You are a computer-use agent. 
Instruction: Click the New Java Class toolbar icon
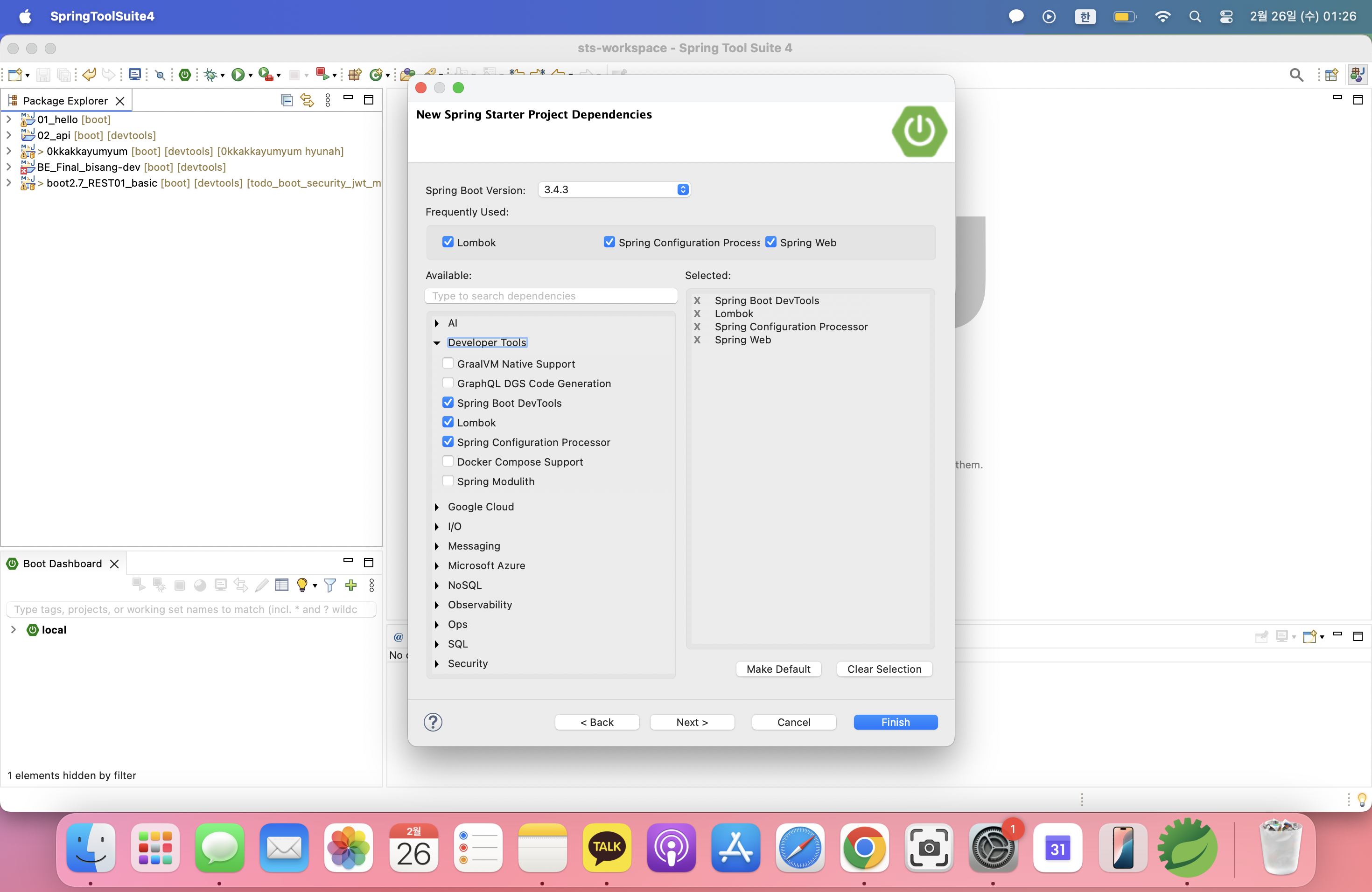[x=376, y=75]
